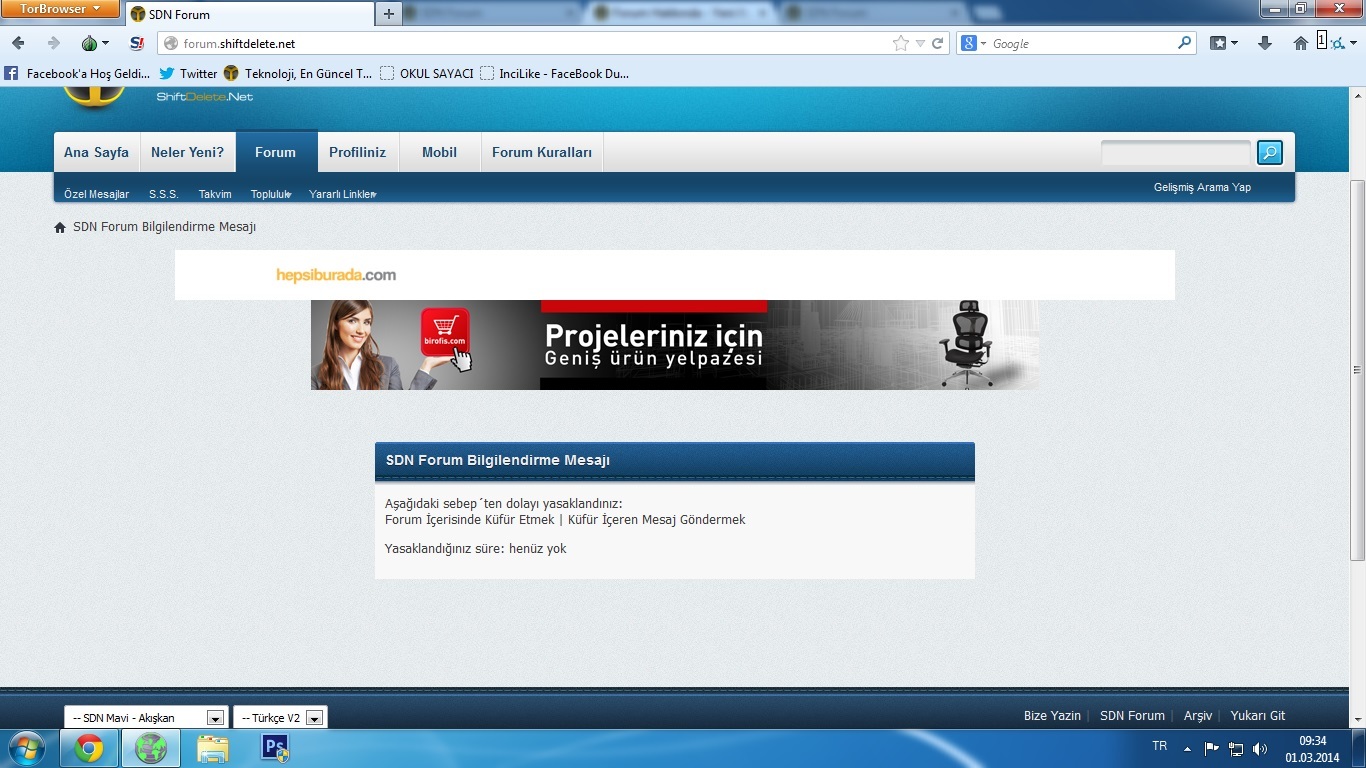Open the downloads arrow icon
Screen dimensions: 1366x768
pos(1265,43)
